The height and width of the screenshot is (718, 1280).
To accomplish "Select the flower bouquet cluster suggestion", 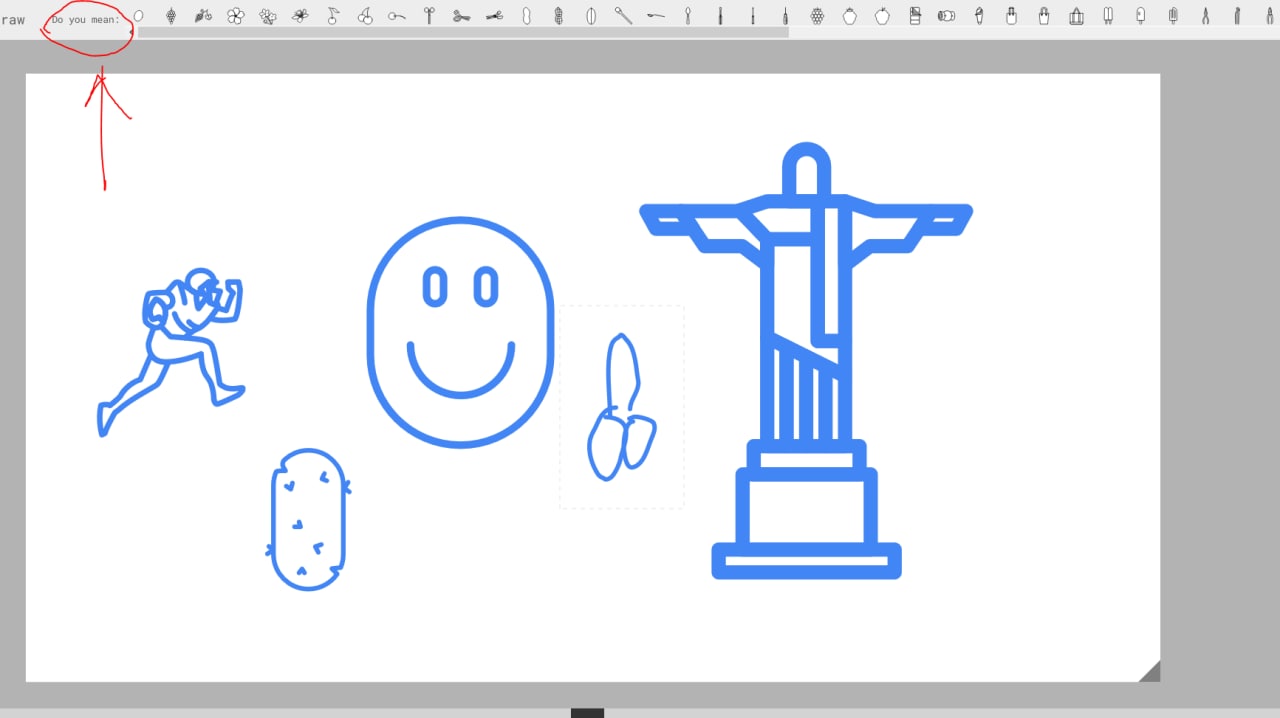I will click(x=268, y=16).
